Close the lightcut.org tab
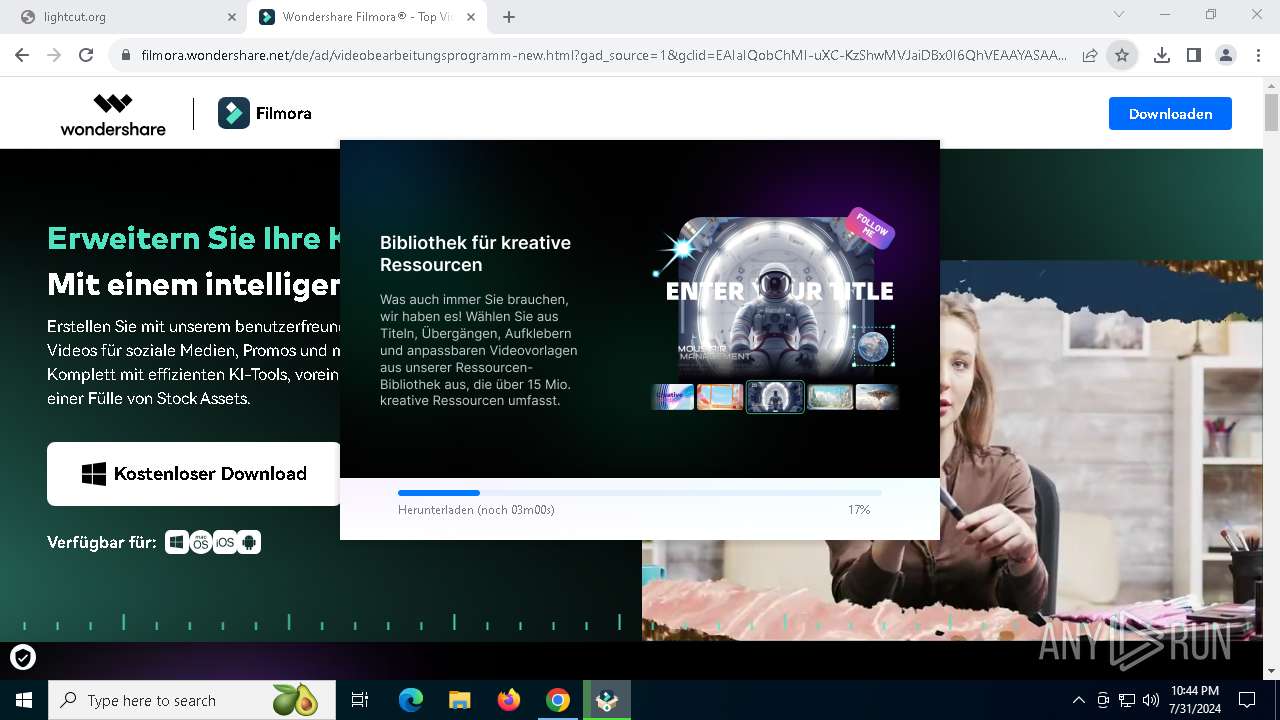This screenshot has height=720, width=1280. 231,17
